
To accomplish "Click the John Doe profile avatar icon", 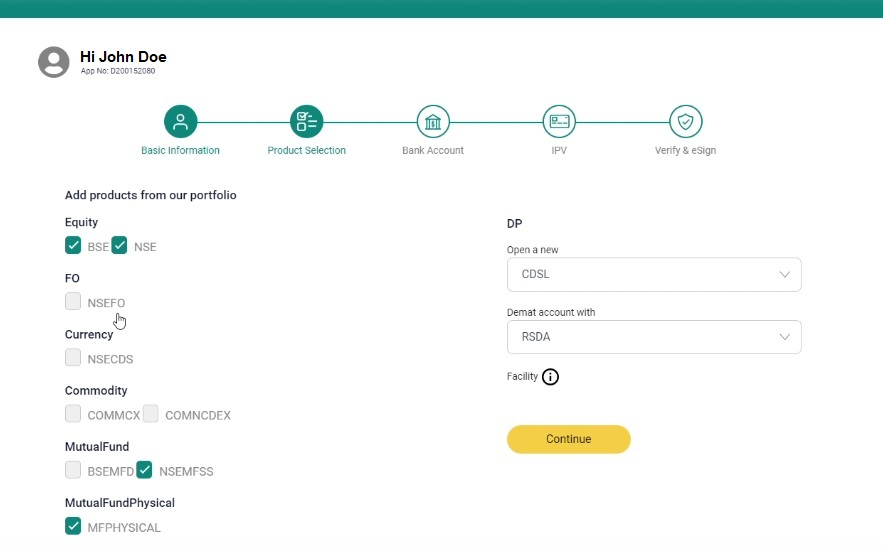I will pyautogui.click(x=53, y=62).
